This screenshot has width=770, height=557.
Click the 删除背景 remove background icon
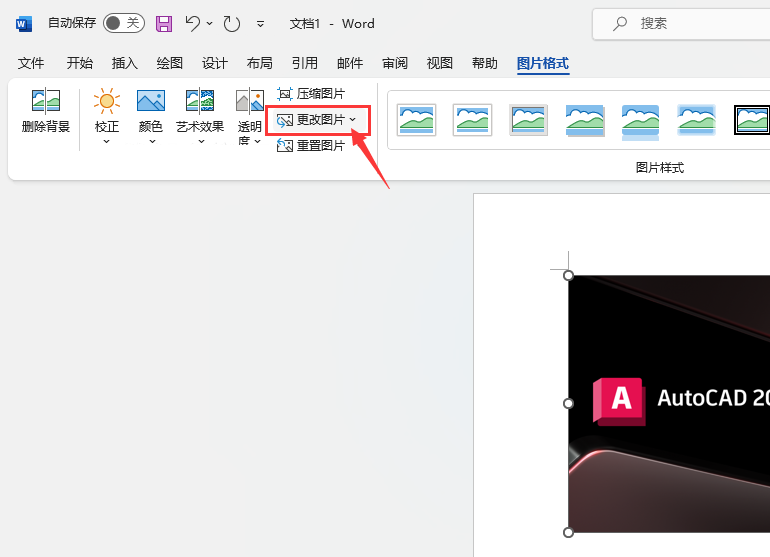point(46,101)
